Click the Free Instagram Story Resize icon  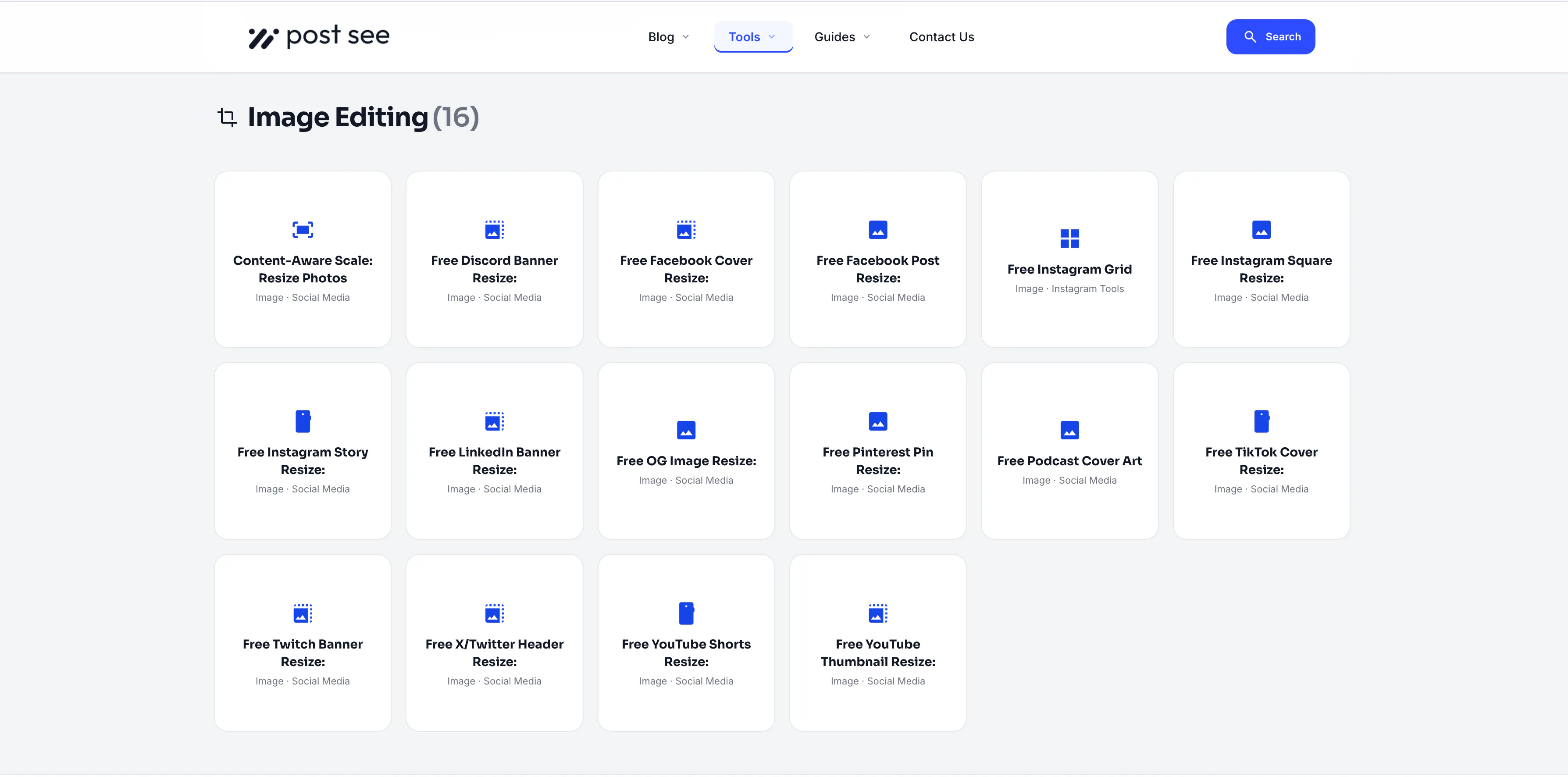click(303, 421)
